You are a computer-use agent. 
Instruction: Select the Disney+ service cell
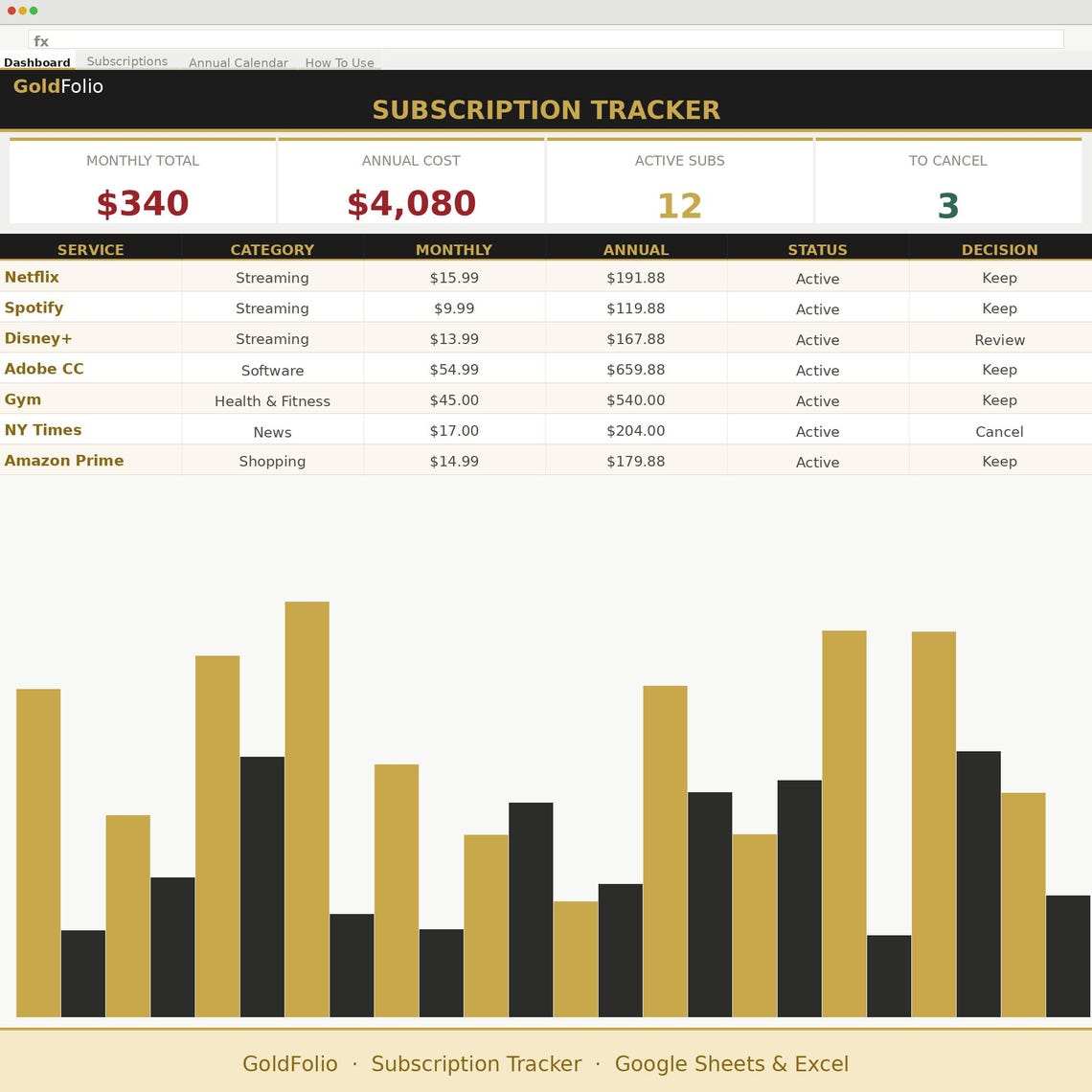91,338
